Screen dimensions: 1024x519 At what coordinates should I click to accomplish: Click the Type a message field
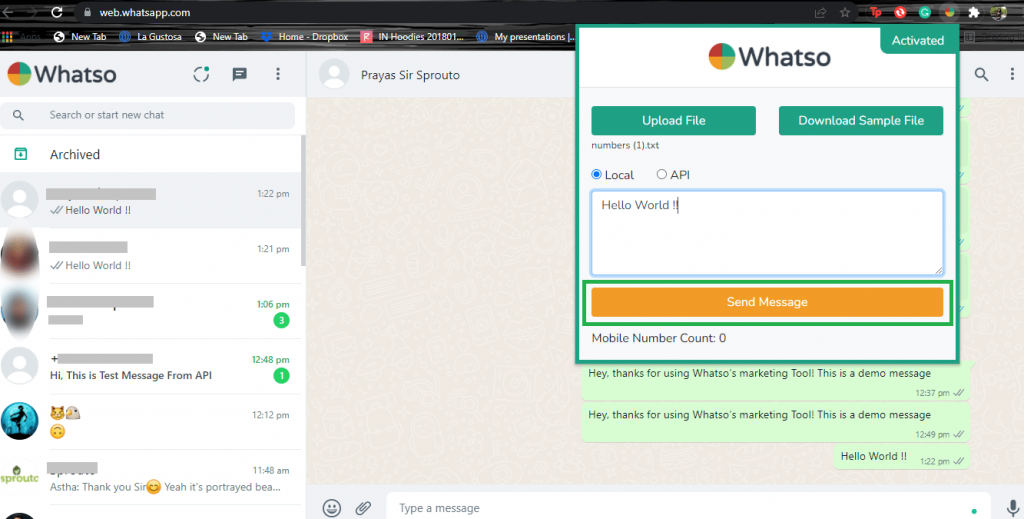click(x=688, y=508)
